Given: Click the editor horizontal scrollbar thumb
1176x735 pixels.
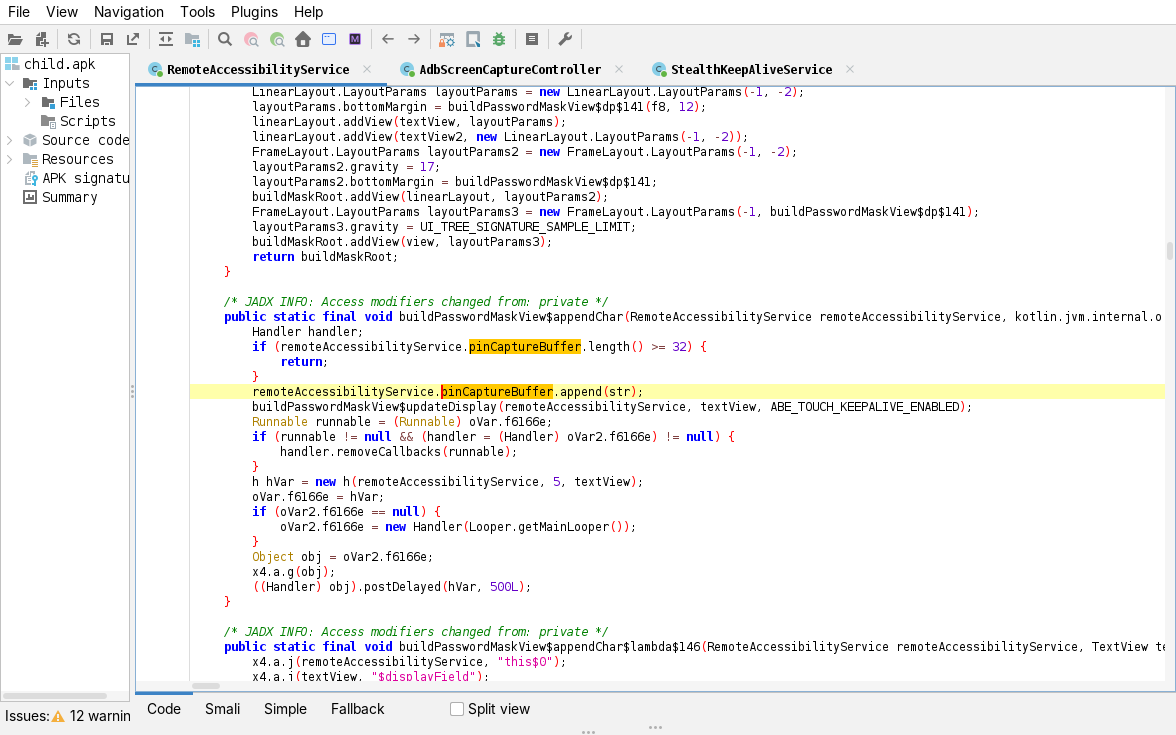Looking at the screenshot, I should (x=206, y=686).
